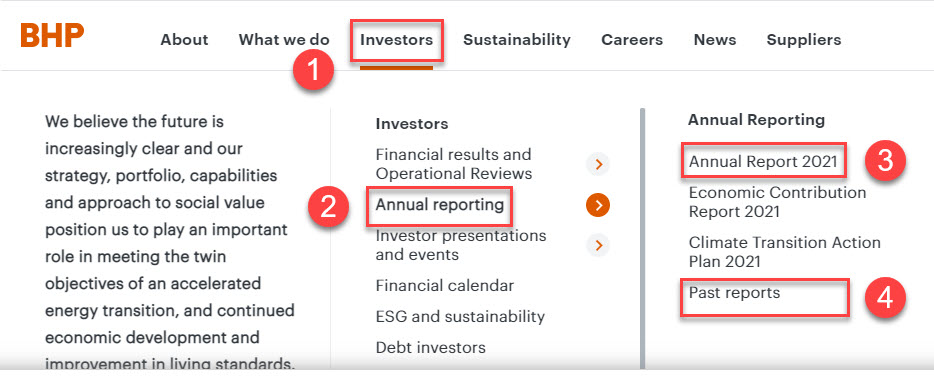Image resolution: width=934 pixels, height=381 pixels.
Task: Open the What we do menu
Action: (x=284, y=40)
